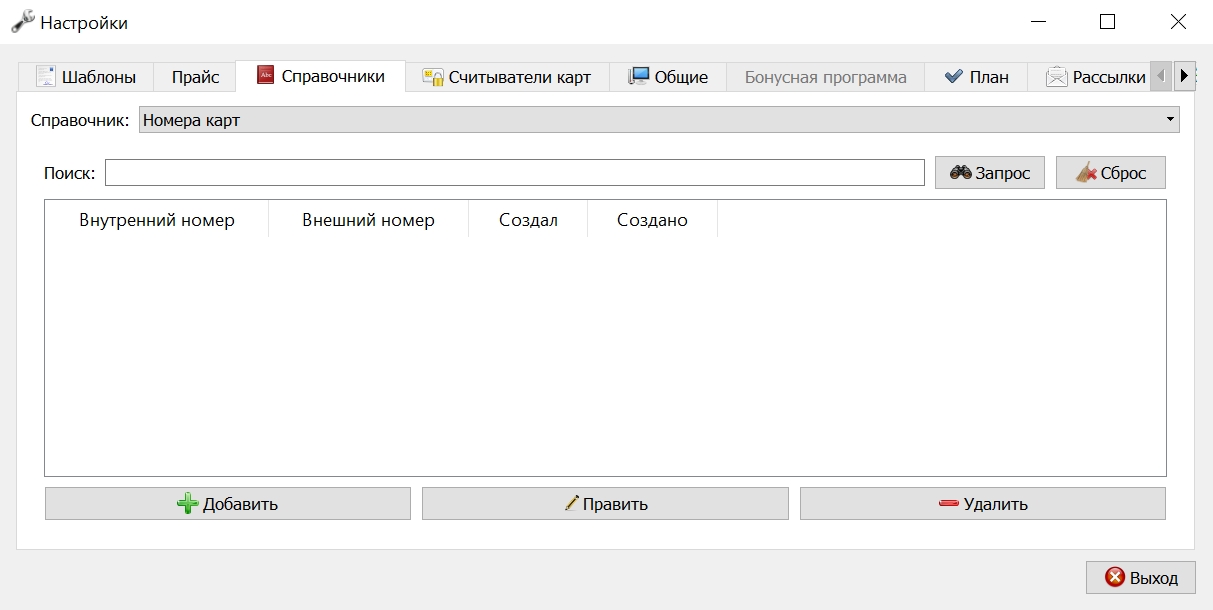Close settings via the Выход button

(1140, 578)
